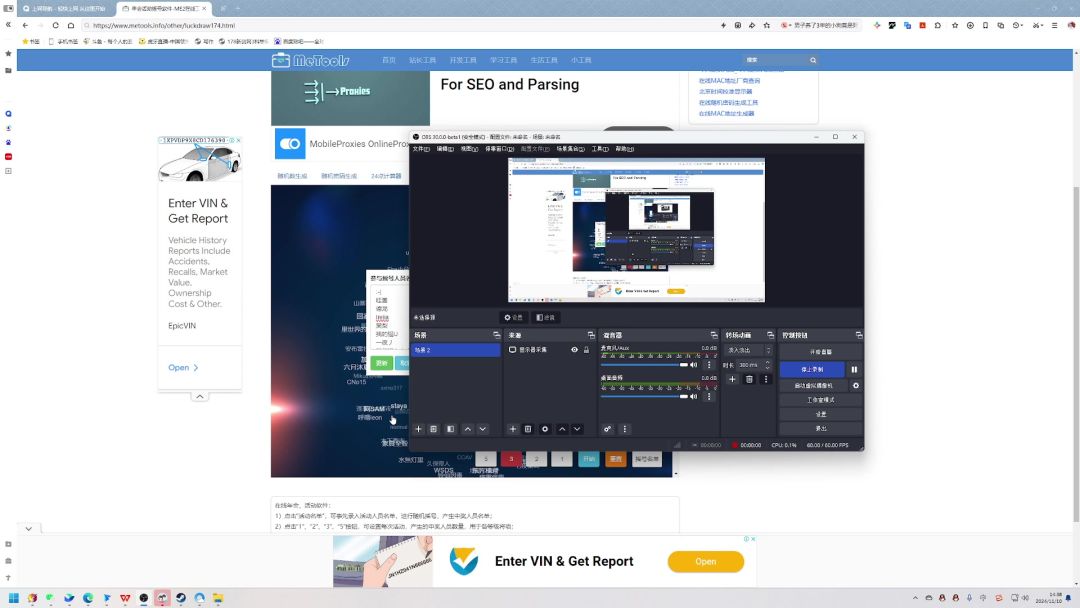Select Scene 2 in the scenes list
This screenshot has width=1080, height=608.
(x=455, y=350)
